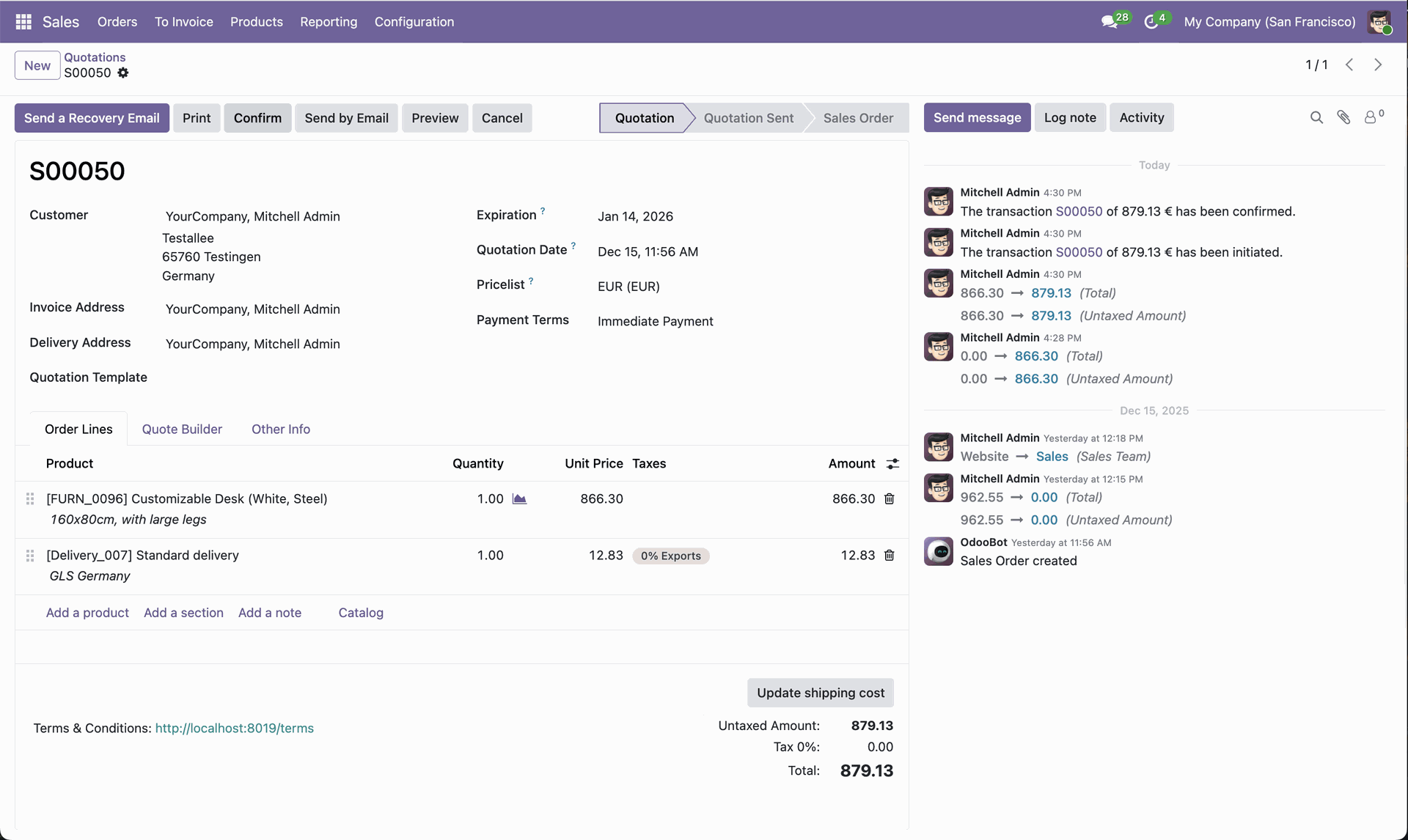Viewport: 1408px width, 840px height.
Task: Click the Quotation Sent status stage
Action: tap(748, 118)
